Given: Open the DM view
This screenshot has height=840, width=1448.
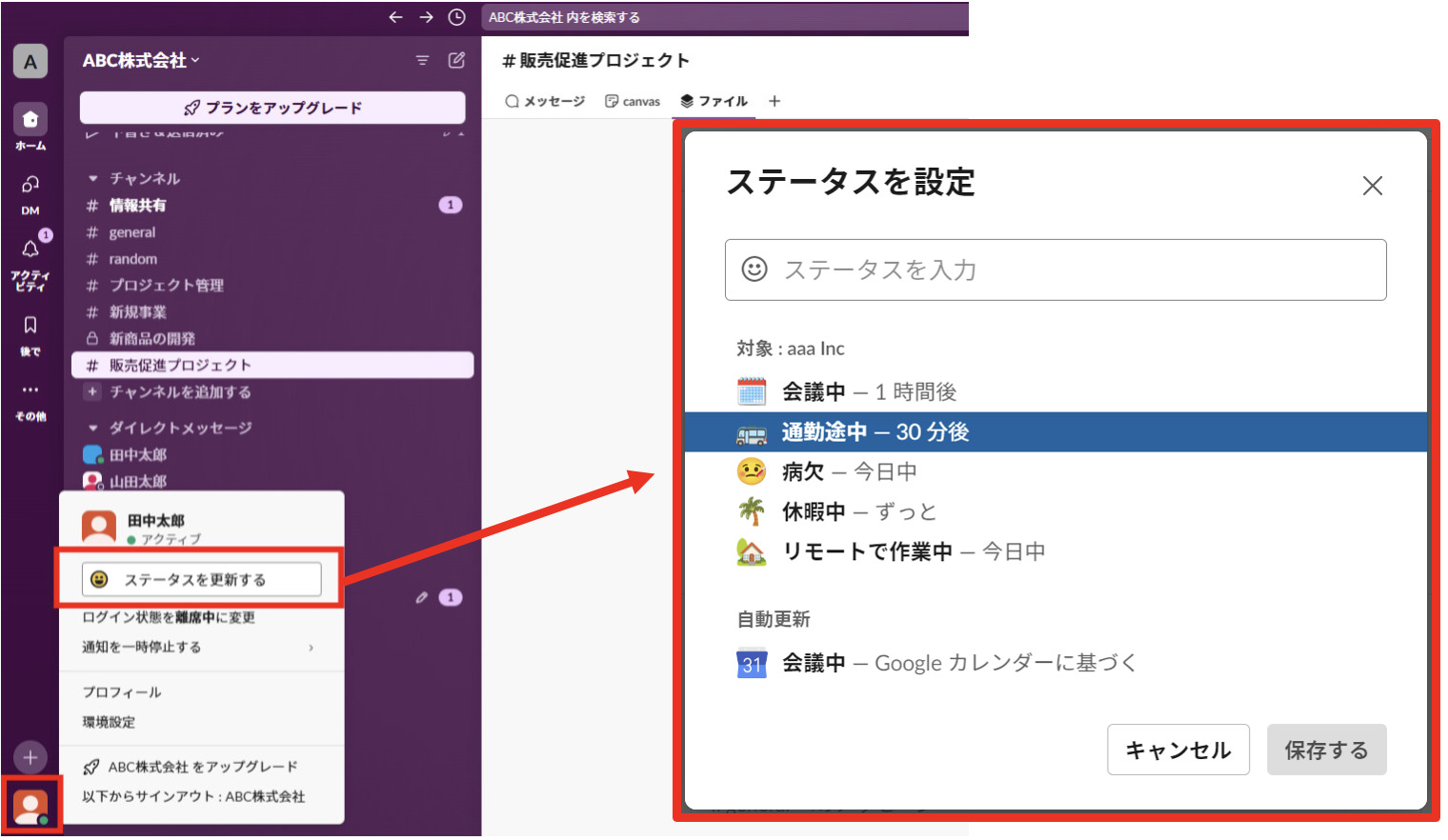Looking at the screenshot, I should (30, 186).
